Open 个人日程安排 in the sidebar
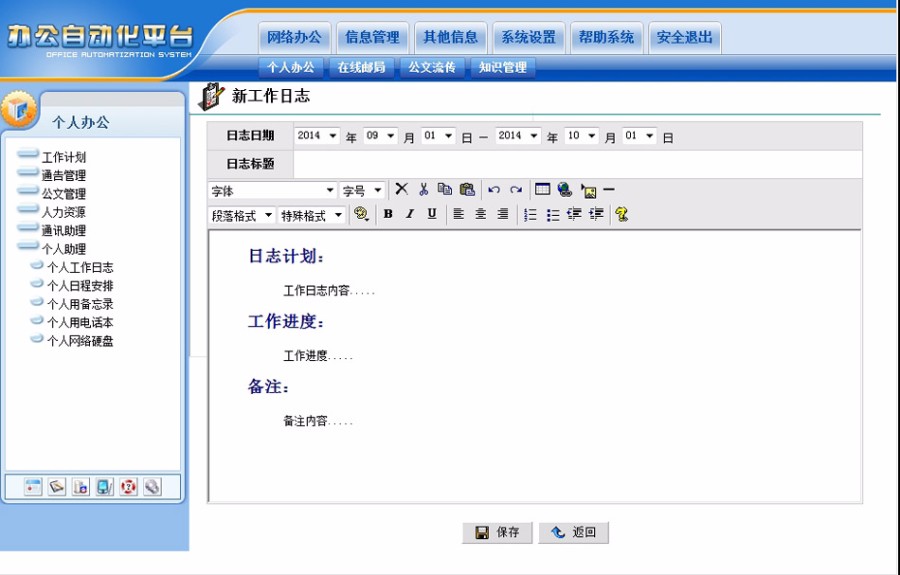Screen dimensions: 900x575 click(80, 286)
